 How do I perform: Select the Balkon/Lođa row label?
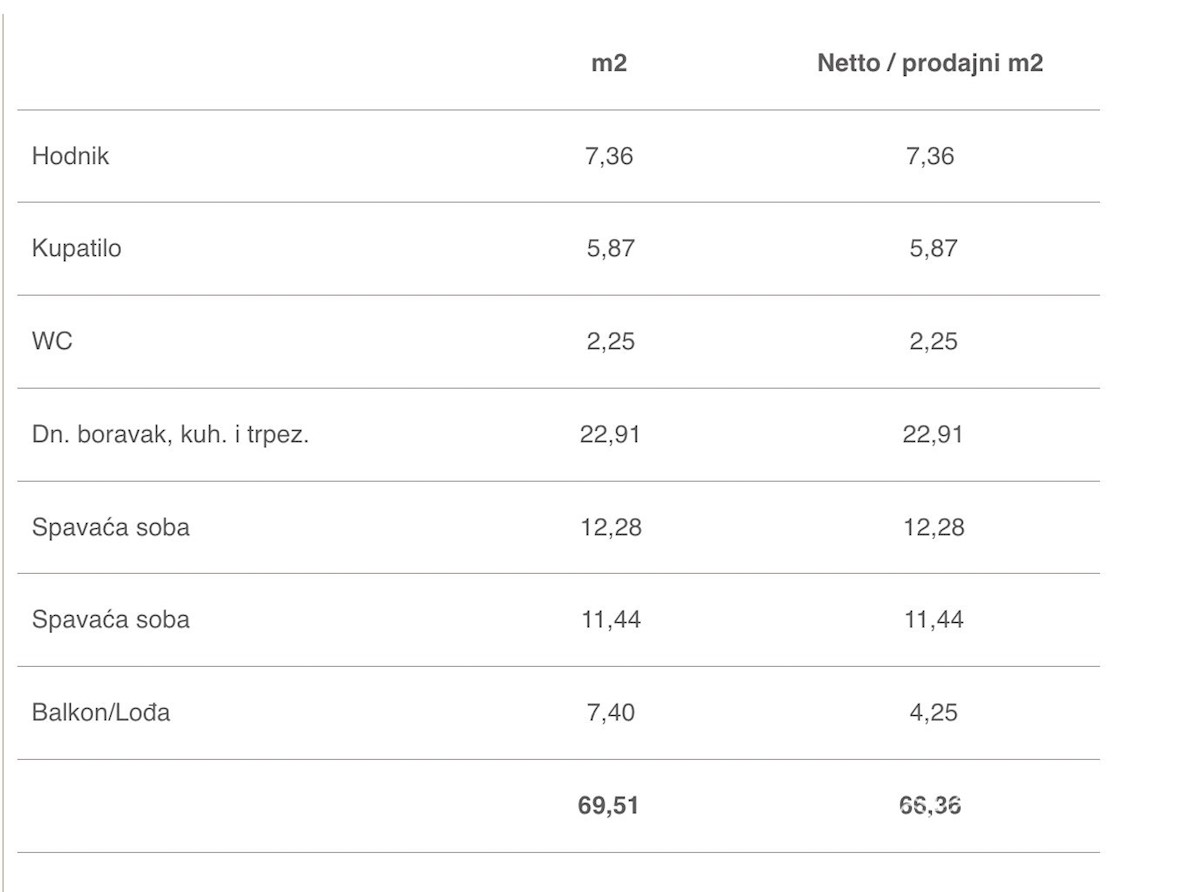click(x=101, y=713)
